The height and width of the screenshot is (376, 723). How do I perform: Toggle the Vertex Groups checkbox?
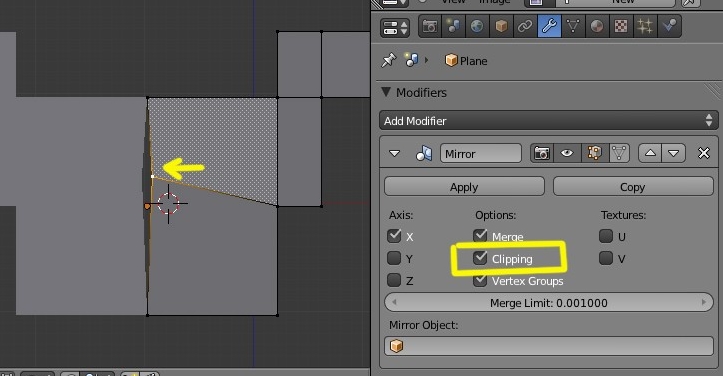(x=480, y=280)
